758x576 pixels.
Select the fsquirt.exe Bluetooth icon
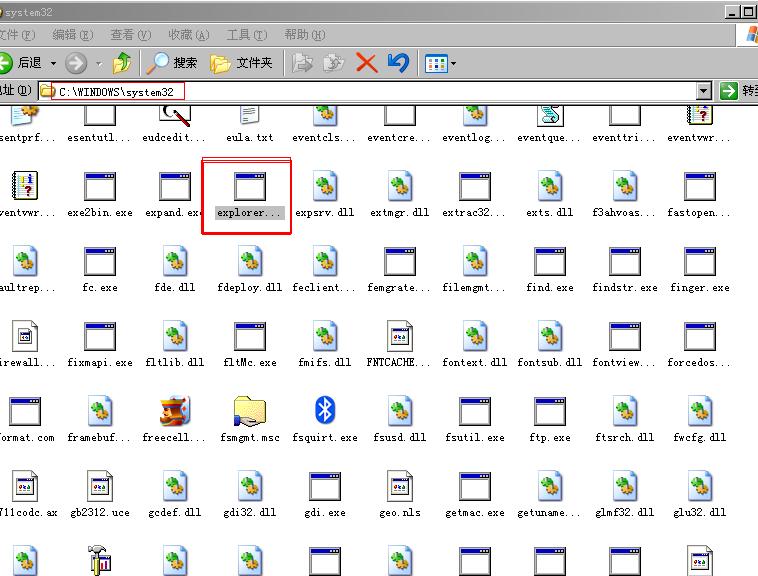325,410
